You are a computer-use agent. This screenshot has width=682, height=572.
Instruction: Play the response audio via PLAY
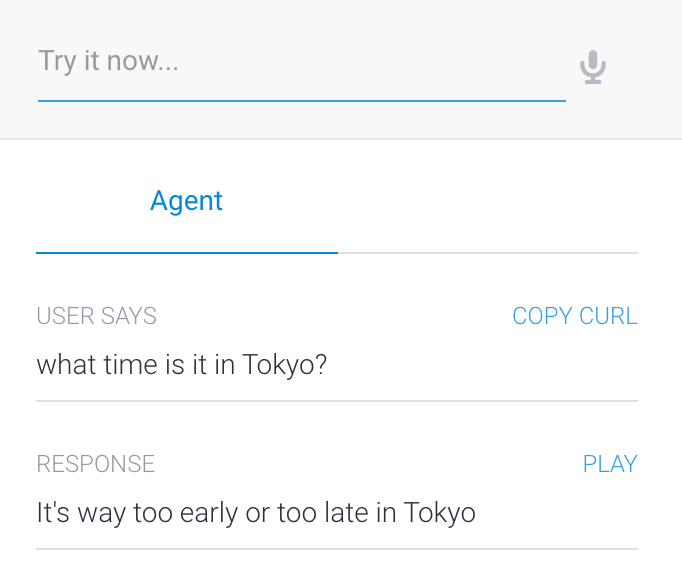click(x=610, y=464)
